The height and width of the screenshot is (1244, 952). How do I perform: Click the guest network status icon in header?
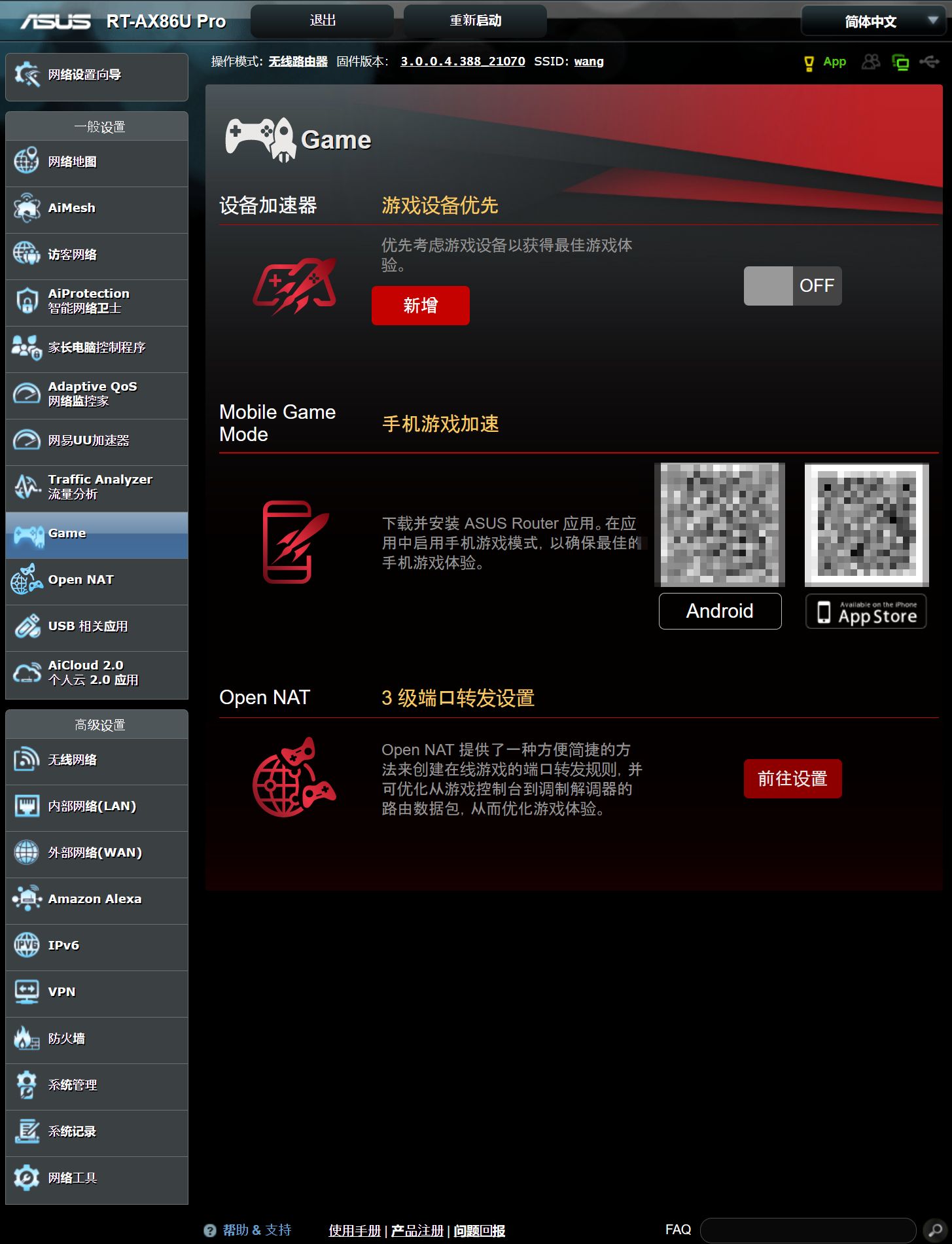[x=870, y=62]
